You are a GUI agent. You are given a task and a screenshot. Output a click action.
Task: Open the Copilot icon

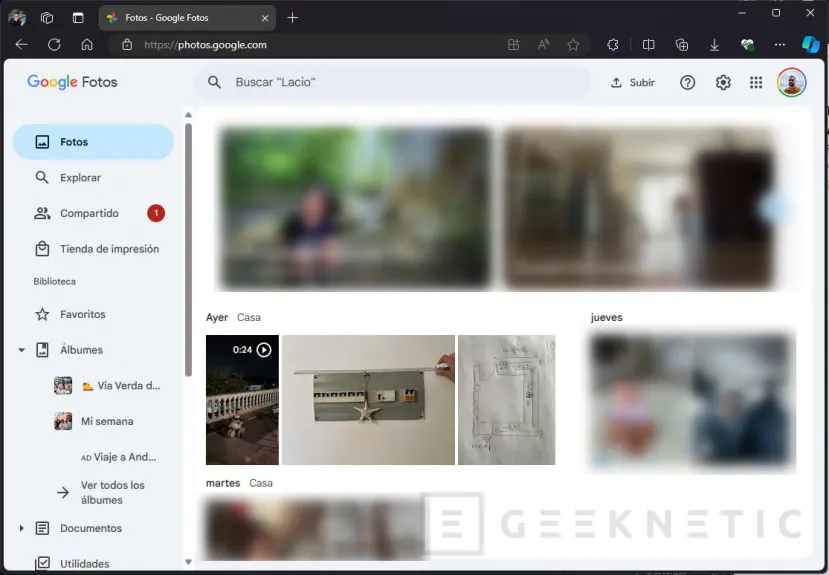click(x=810, y=45)
